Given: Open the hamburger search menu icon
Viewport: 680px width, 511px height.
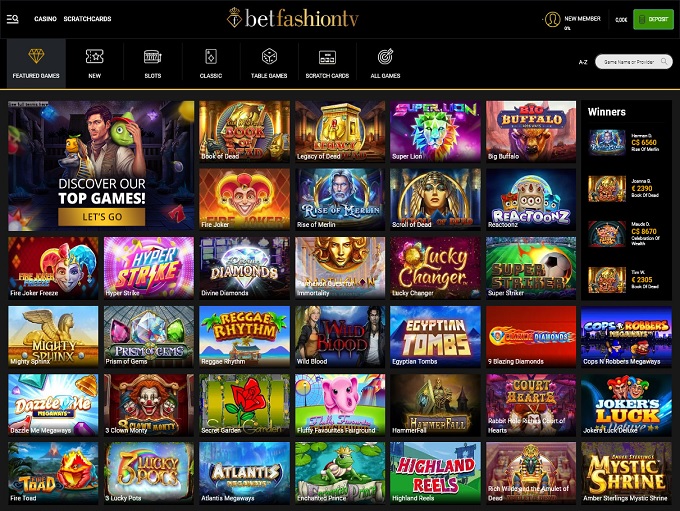Looking at the screenshot, I should [x=13, y=19].
